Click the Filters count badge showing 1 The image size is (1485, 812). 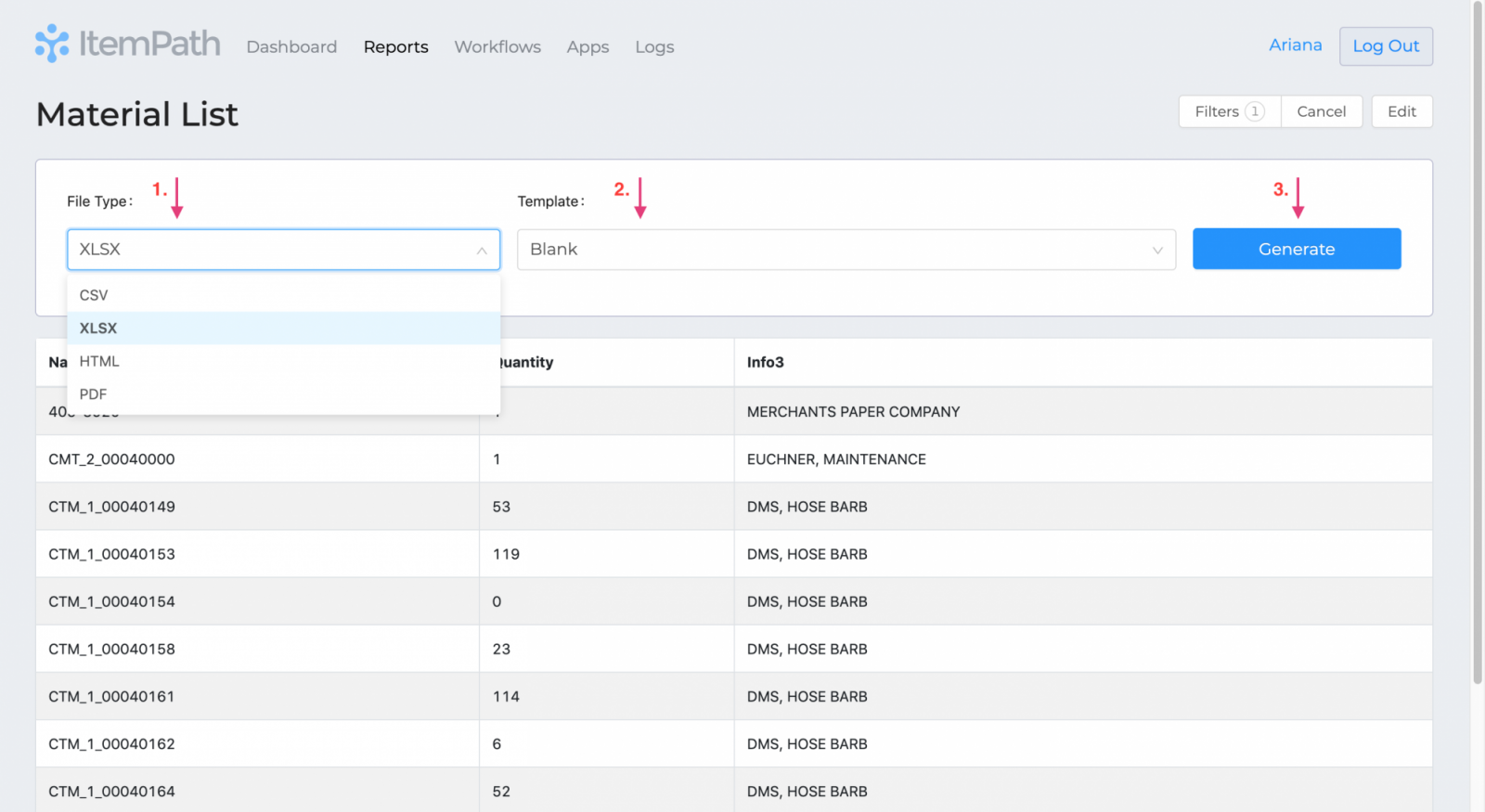(1255, 111)
